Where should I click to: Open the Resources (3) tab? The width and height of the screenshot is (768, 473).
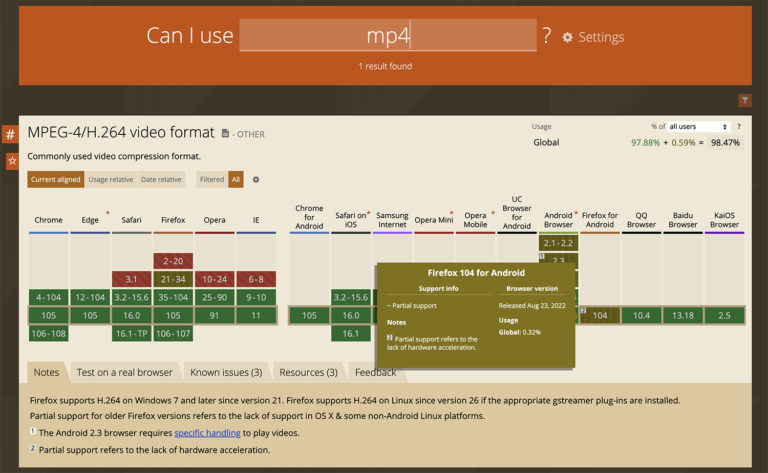click(x=308, y=372)
